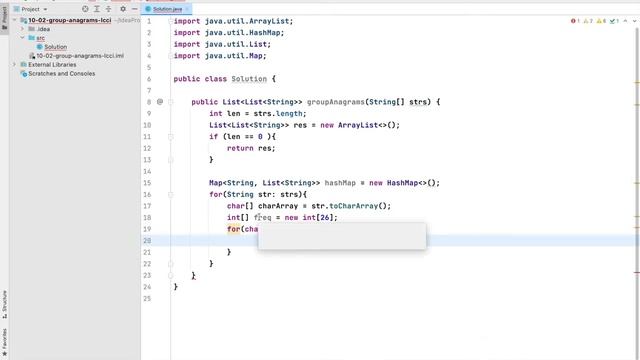
Task: Click 'import java.util.HashMap;' on line 2
Action: point(229,33)
